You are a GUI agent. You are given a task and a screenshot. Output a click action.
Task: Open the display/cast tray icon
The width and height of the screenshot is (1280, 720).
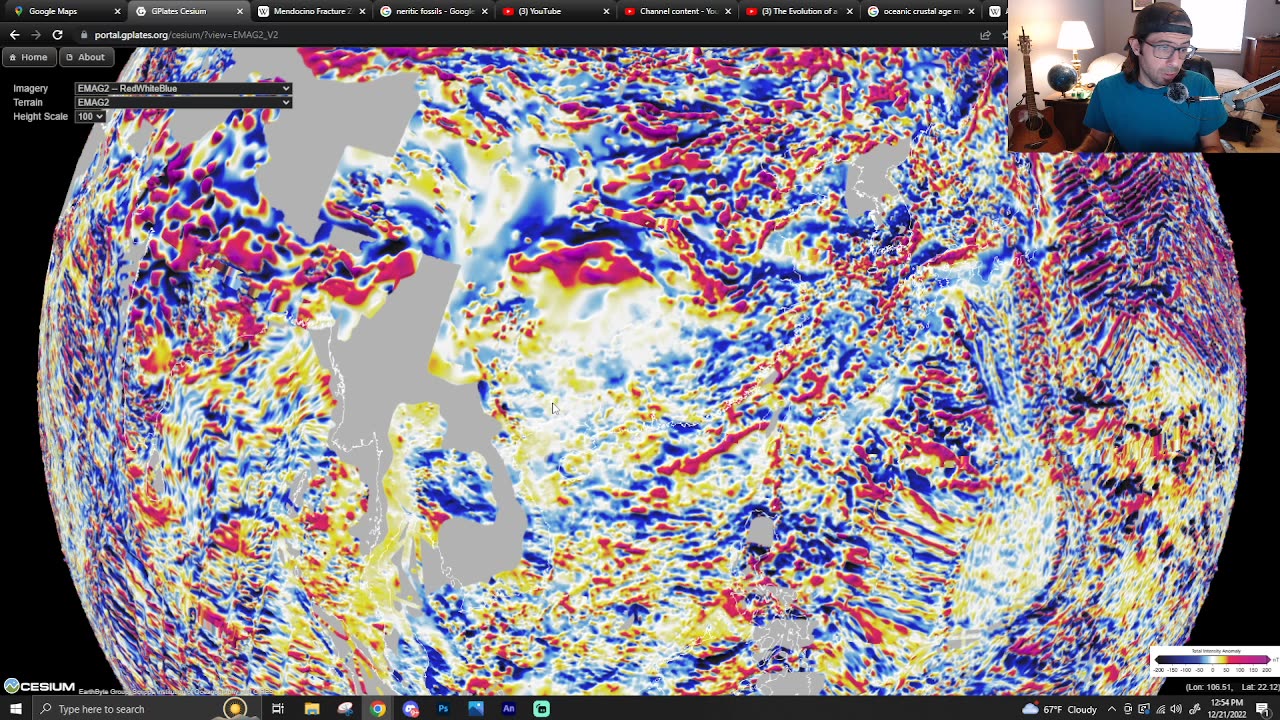pyautogui.click(x=1144, y=709)
